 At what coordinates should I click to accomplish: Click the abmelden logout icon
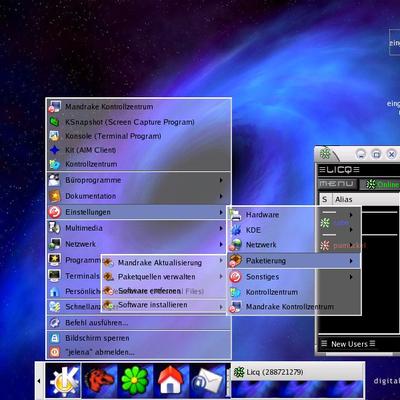55,352
